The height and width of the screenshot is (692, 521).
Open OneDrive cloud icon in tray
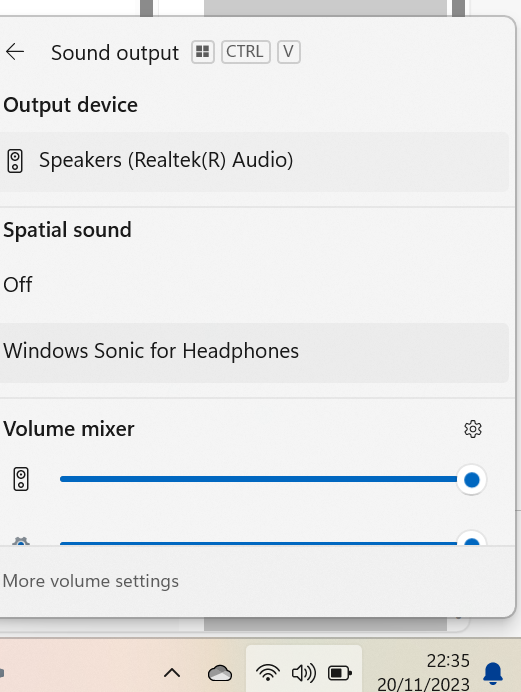(220, 673)
